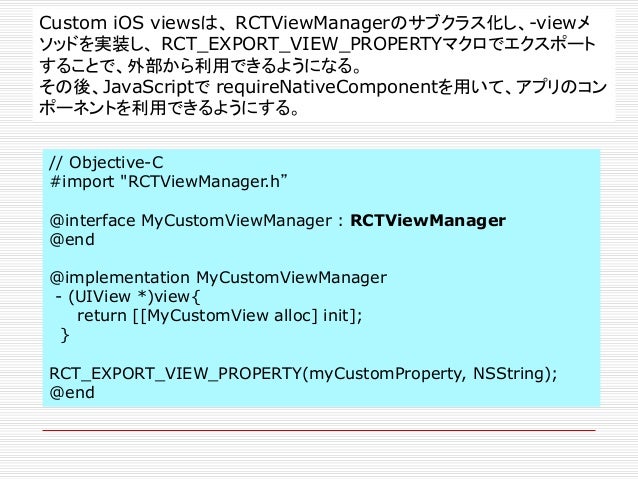This screenshot has height=479, width=638.
Task: Click the '- (UIView *)view{' line
Action: click(x=128, y=297)
